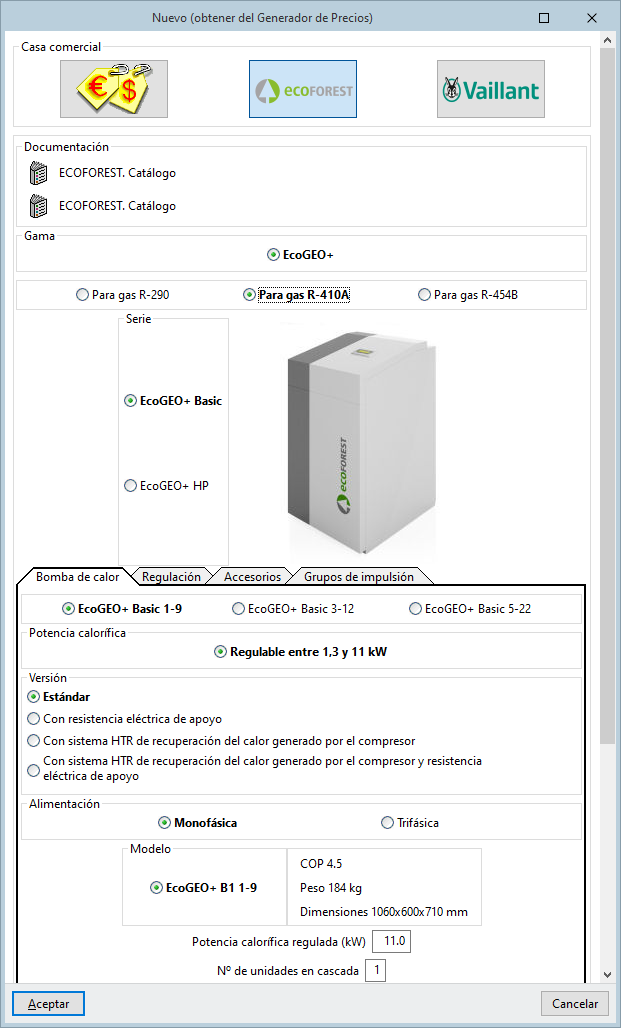The width and height of the screenshot is (621, 1028).
Task: Select Para gas R-454B option
Action: 468,295
